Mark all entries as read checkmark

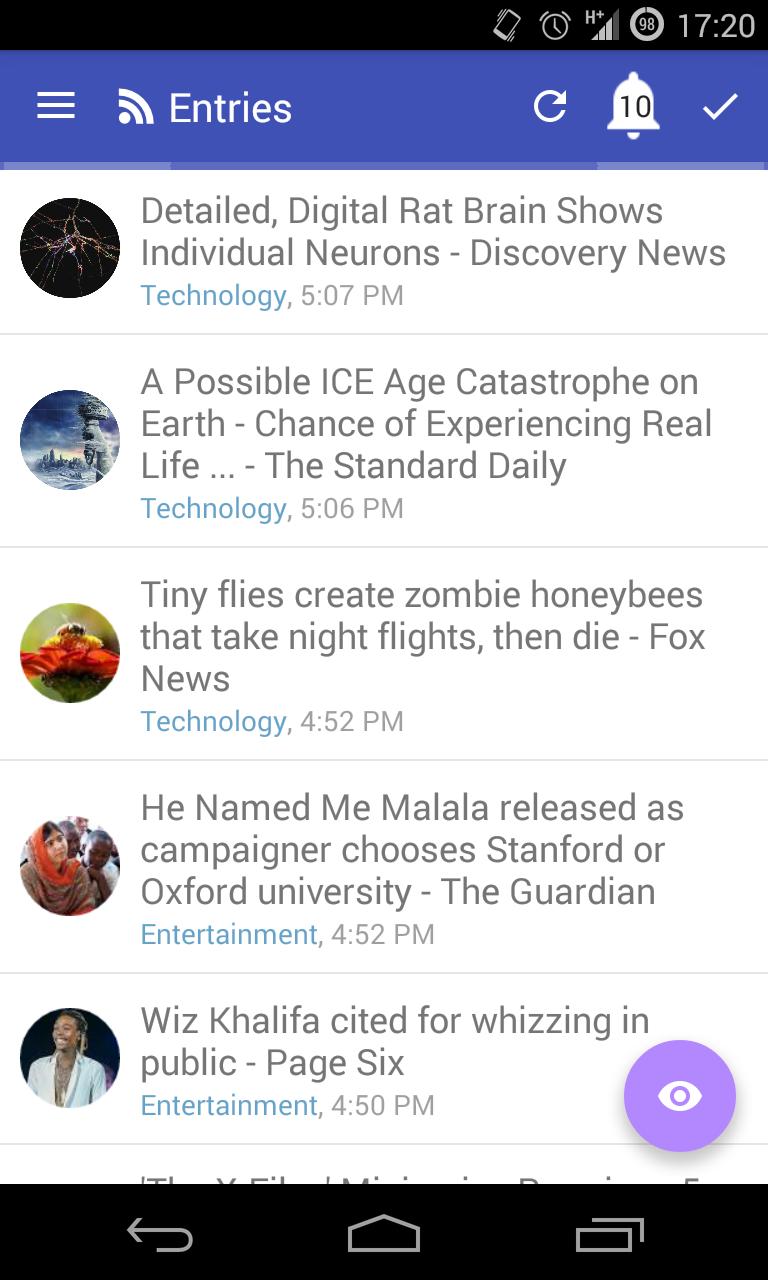click(719, 106)
